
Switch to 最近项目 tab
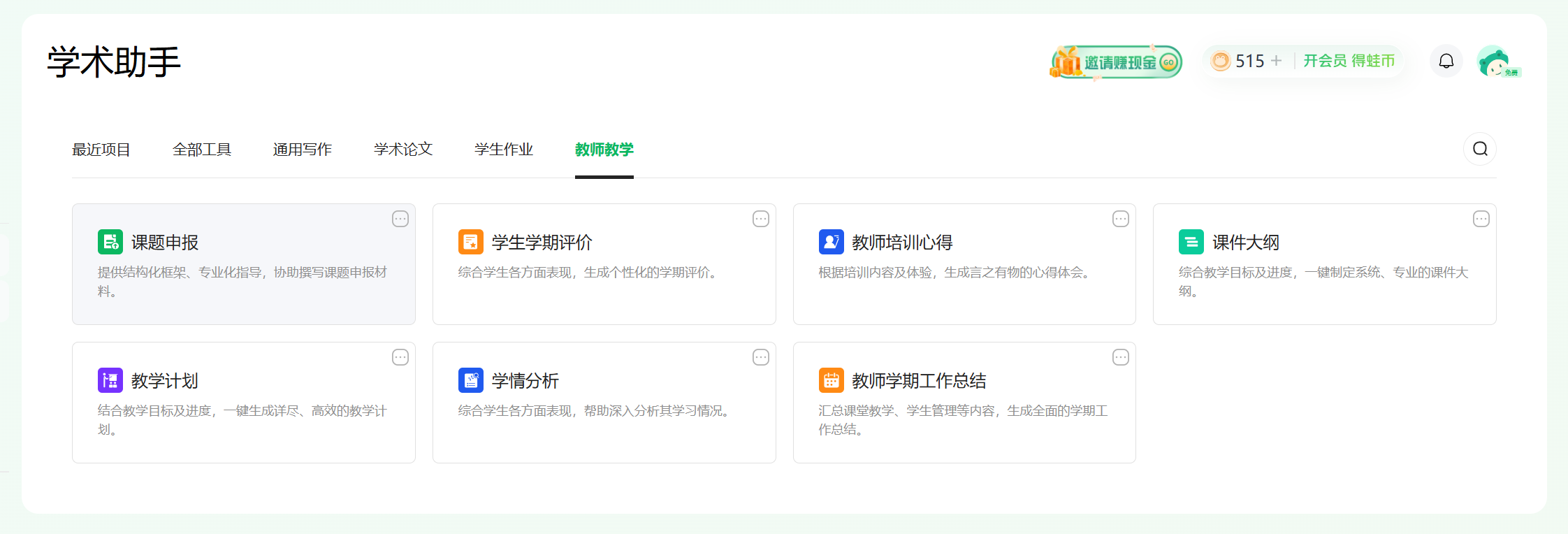(x=101, y=150)
